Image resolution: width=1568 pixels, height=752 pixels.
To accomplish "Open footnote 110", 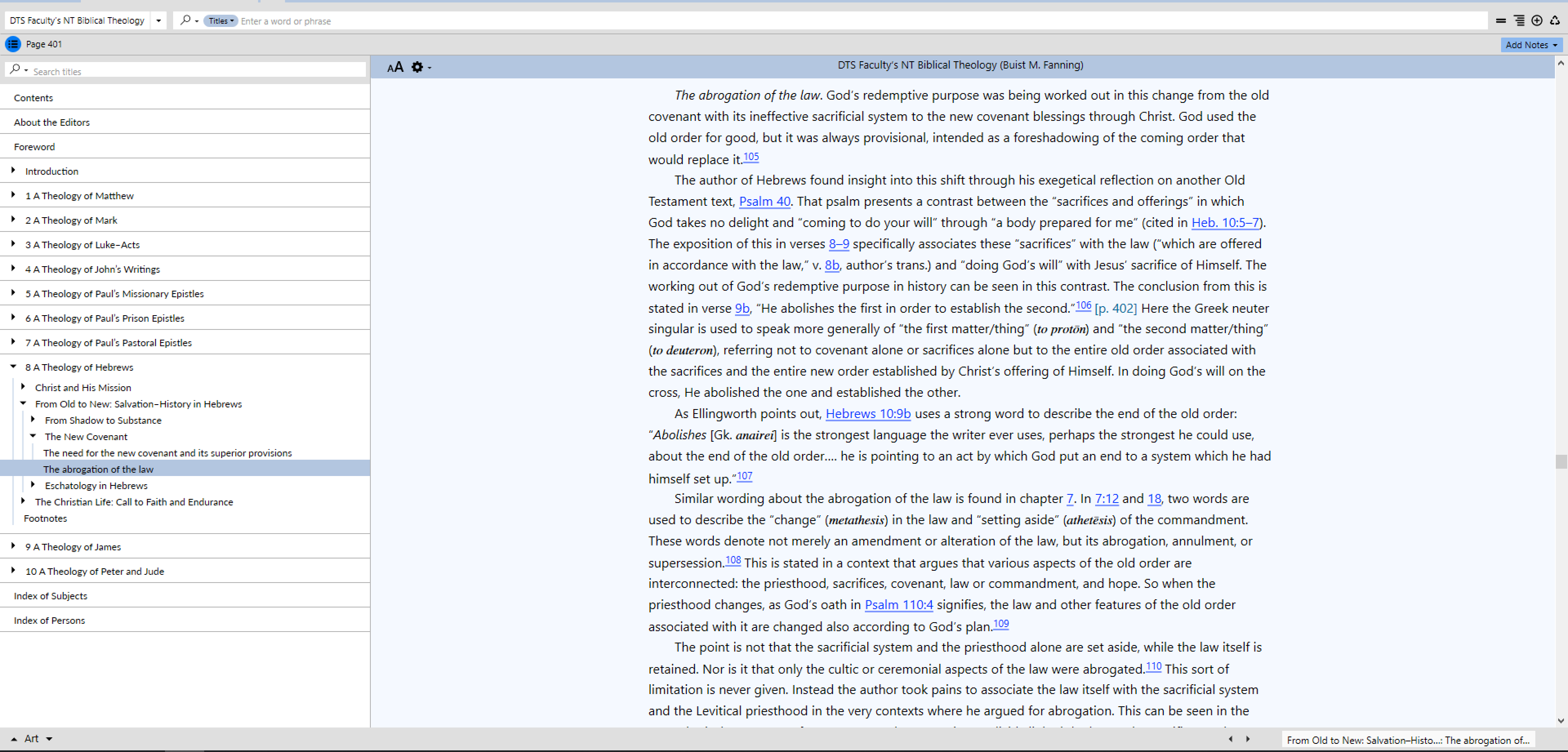I will [1154, 666].
